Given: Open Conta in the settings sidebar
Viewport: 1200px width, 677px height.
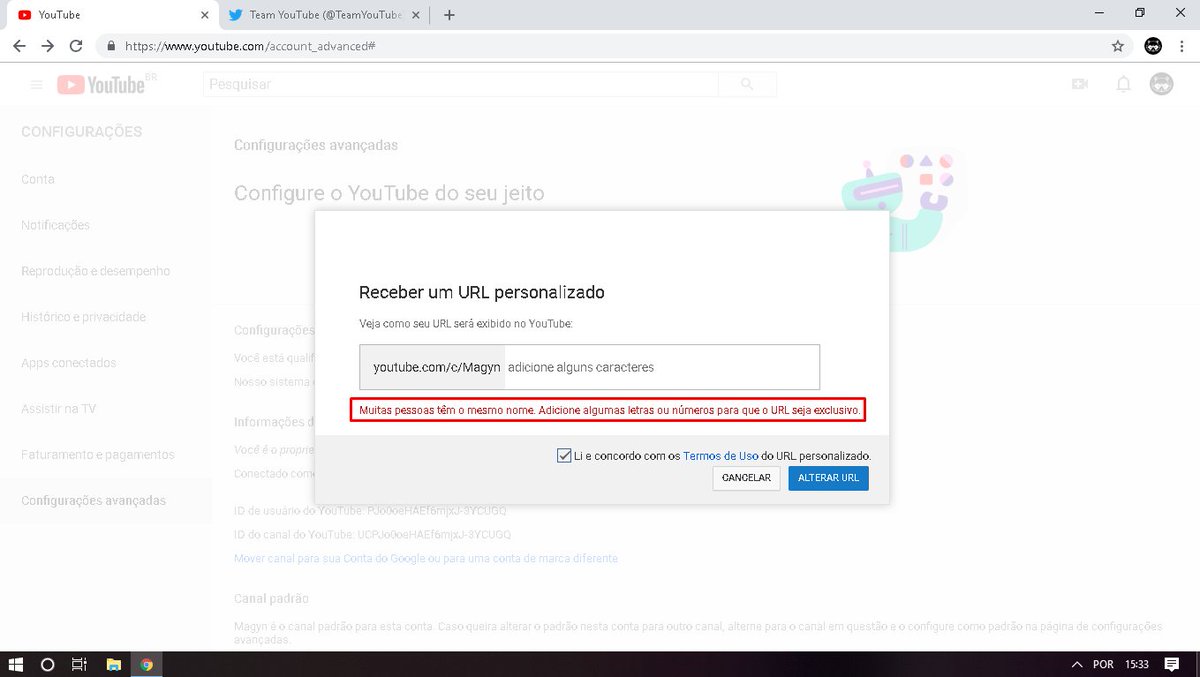Looking at the screenshot, I should [38, 179].
